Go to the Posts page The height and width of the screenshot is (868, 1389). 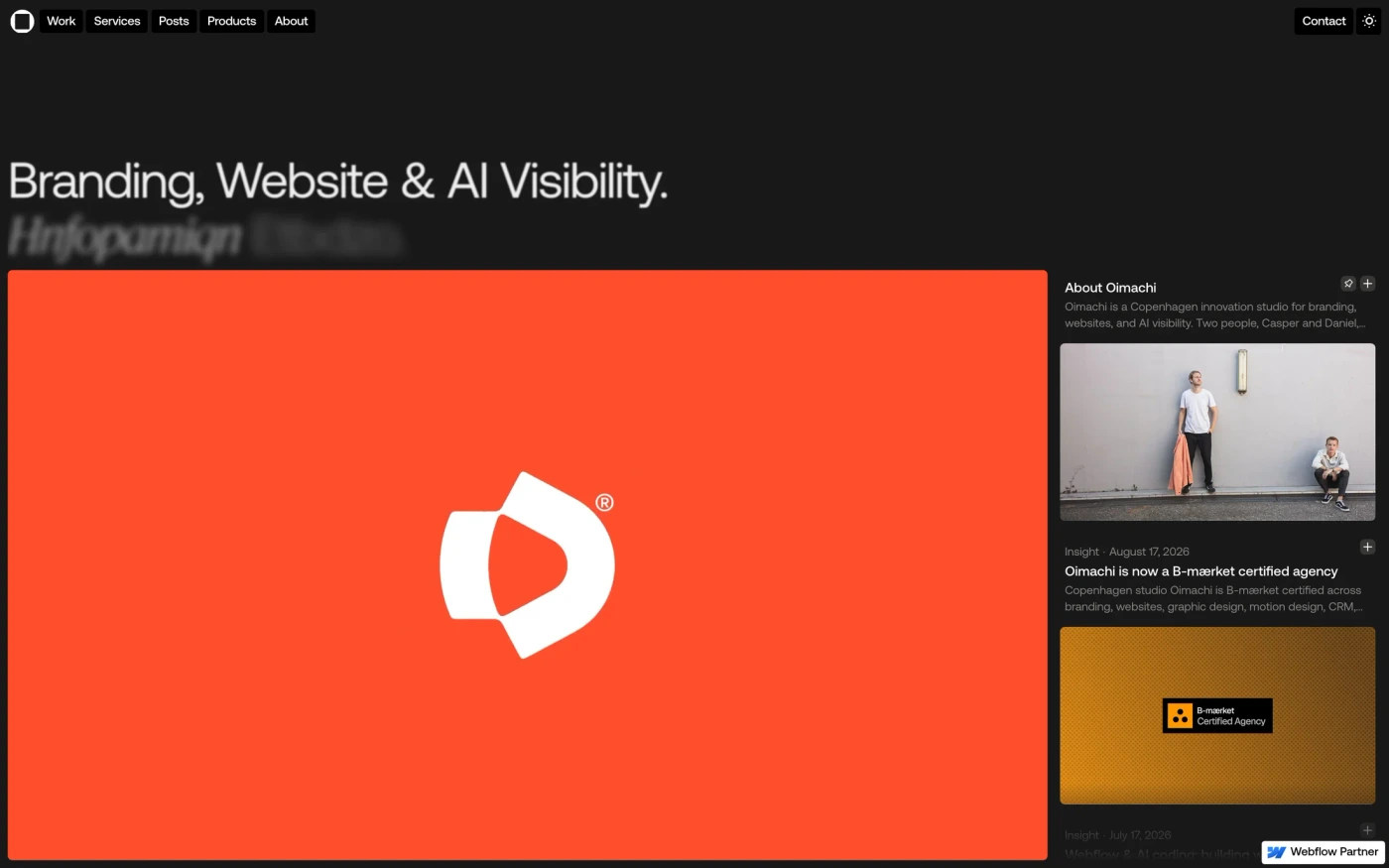tap(174, 21)
